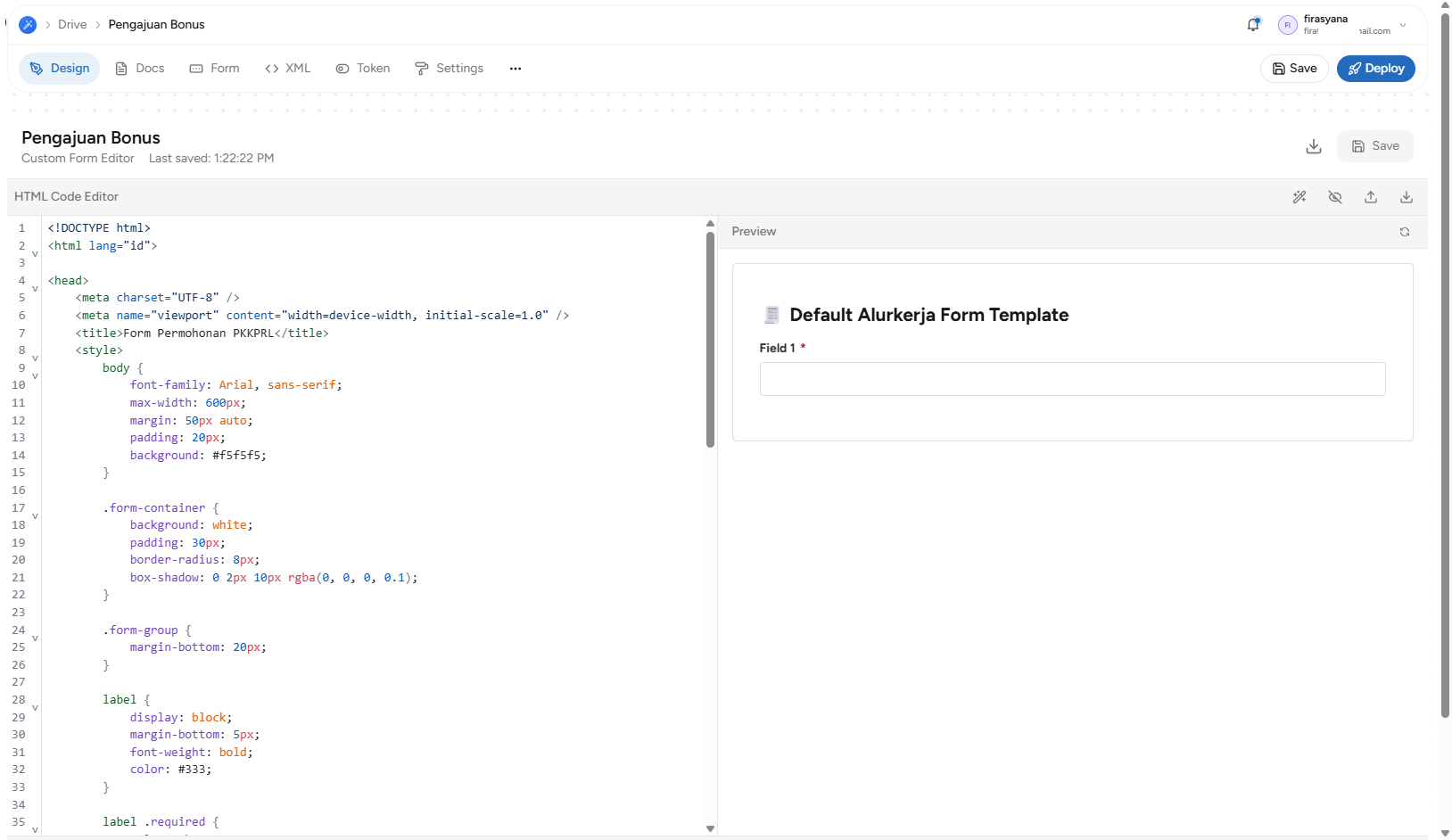Click the 'Field 1' label in preview
Image resolution: width=1452 pixels, height=840 pixels.
777,349
